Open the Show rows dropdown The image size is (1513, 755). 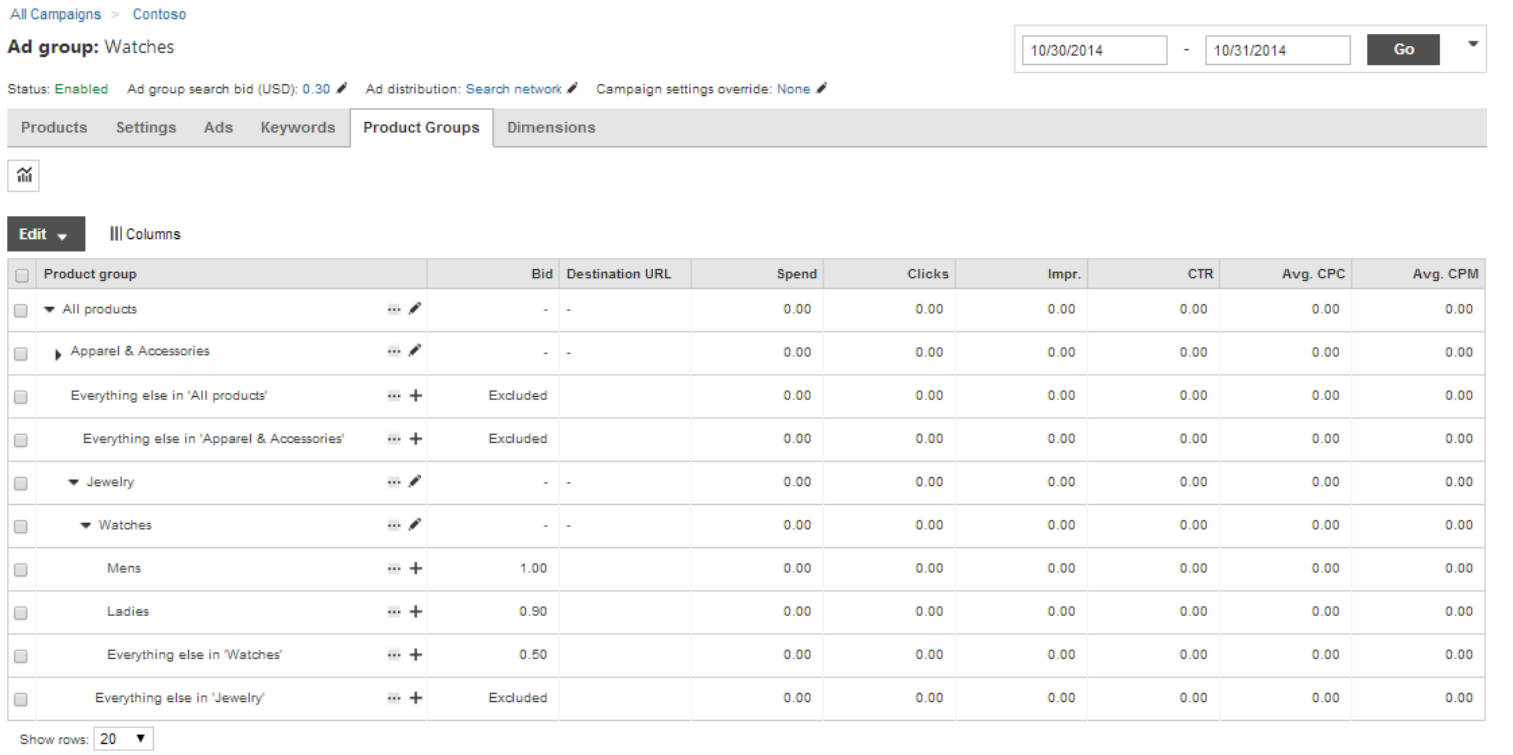pos(124,739)
